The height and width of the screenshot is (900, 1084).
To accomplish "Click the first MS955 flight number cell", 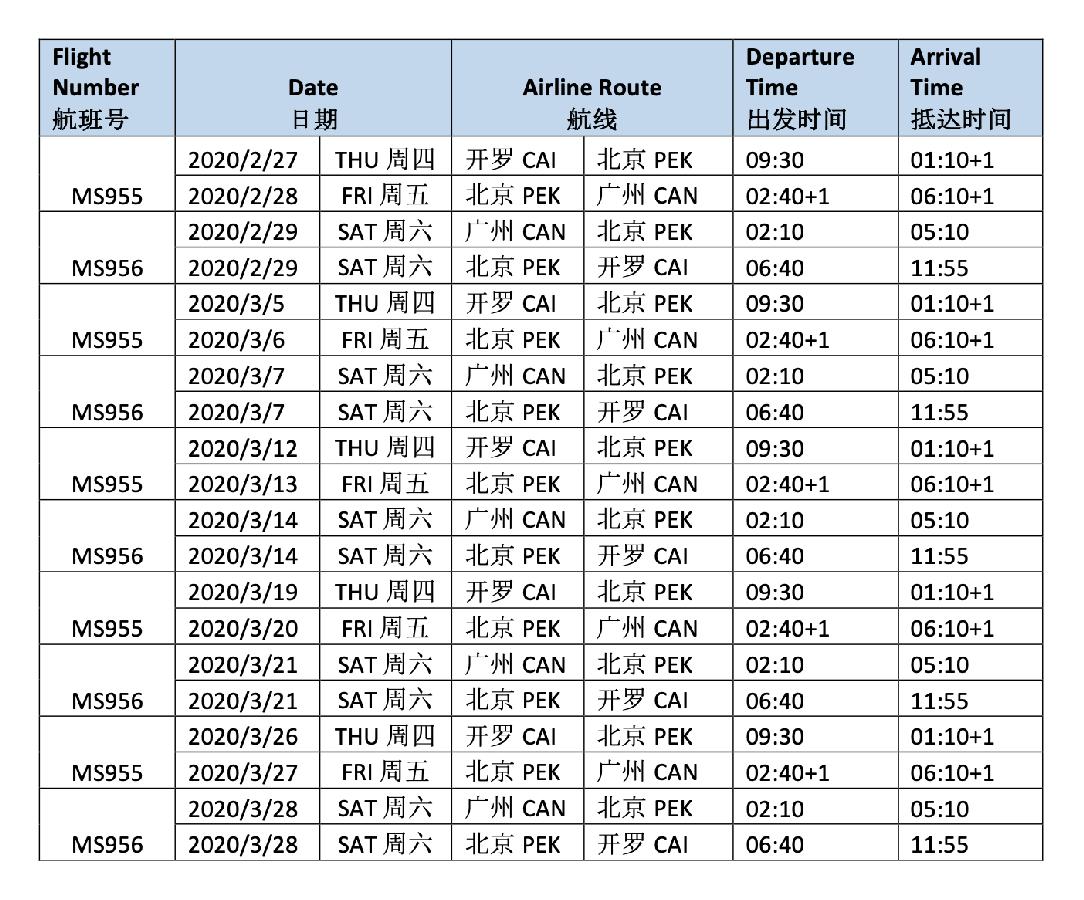I will [x=107, y=174].
